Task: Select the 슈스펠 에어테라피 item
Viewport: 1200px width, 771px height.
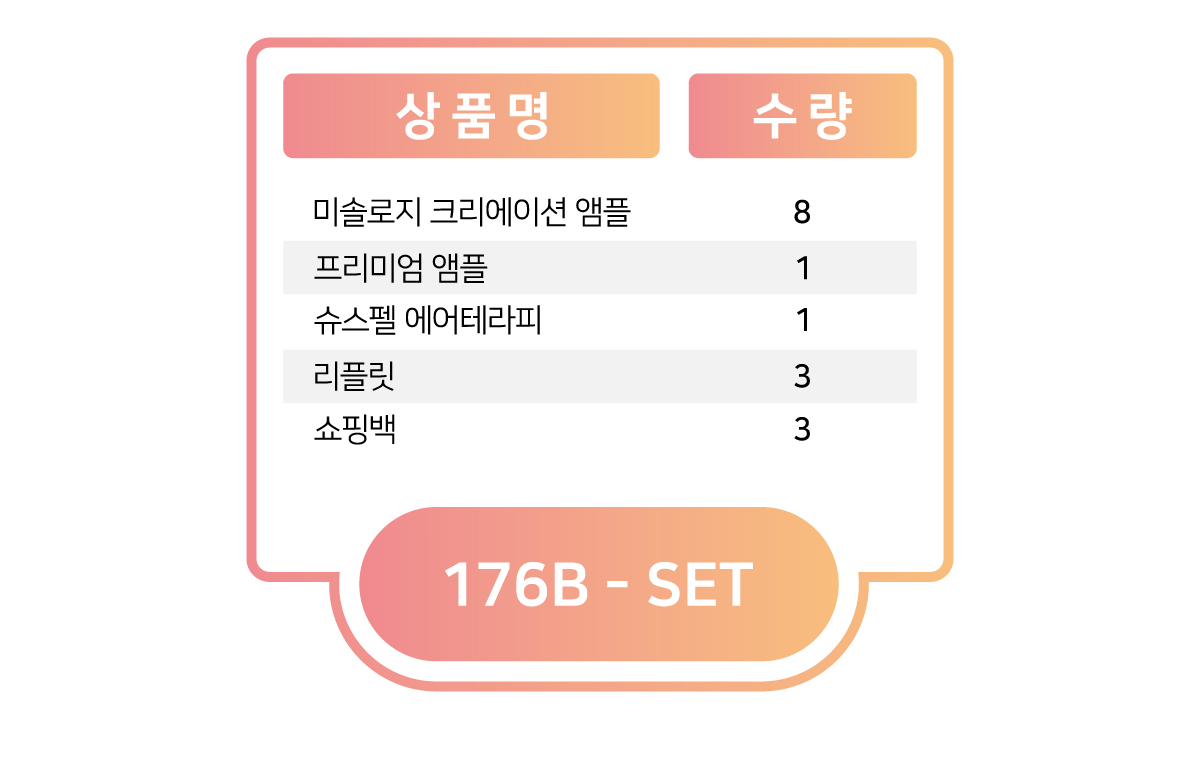Action: click(x=427, y=321)
